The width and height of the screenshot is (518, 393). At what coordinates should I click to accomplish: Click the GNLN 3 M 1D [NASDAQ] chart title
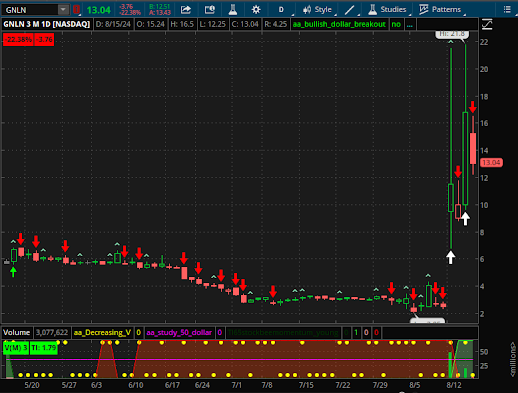(47, 24)
